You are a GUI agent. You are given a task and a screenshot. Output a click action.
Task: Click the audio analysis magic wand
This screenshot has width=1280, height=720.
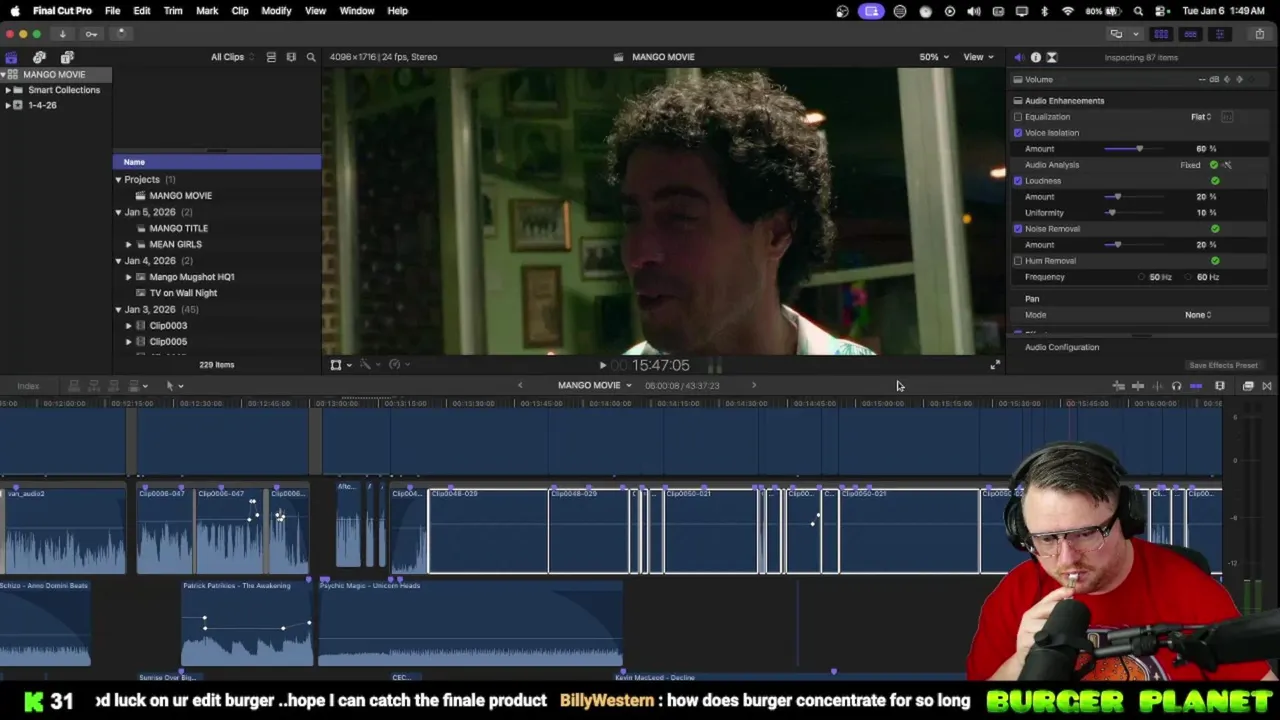pos(1227,165)
